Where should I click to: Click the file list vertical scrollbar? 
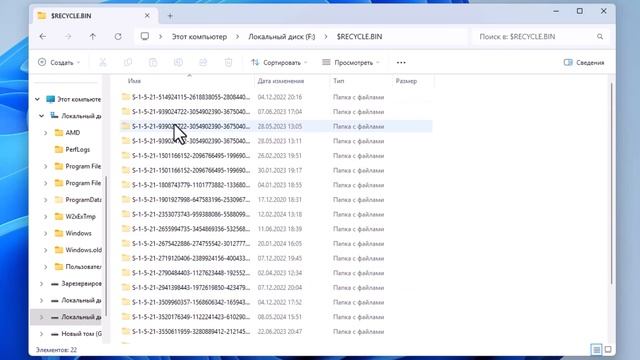click(x=611, y=184)
